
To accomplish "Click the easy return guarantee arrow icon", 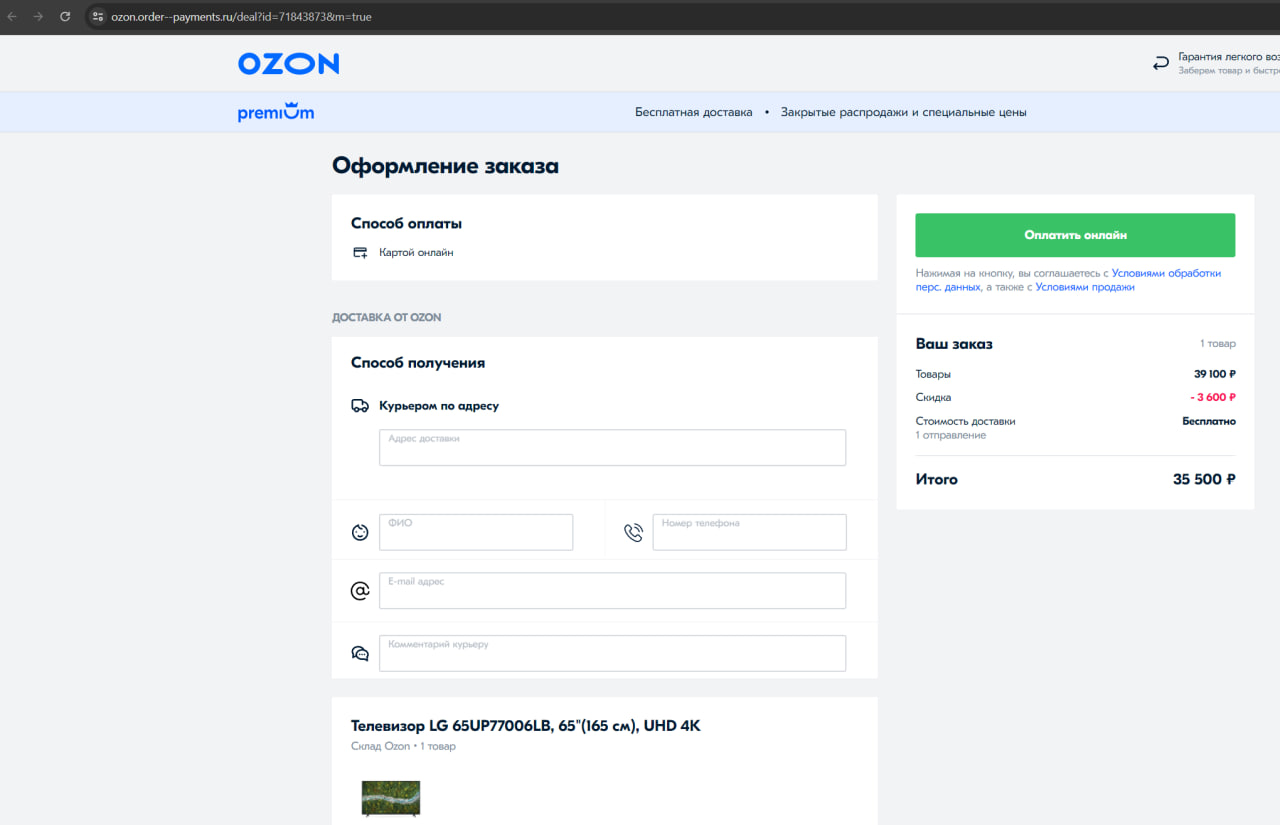I will click(1161, 64).
